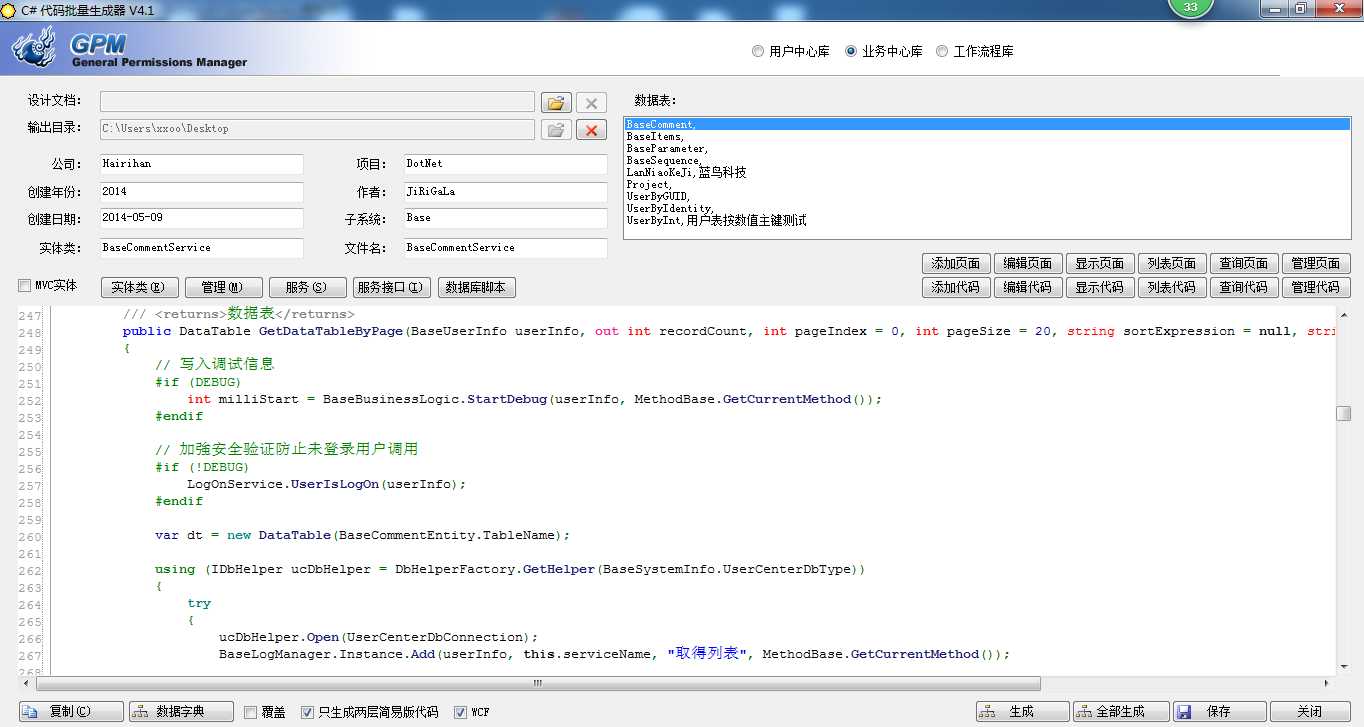This screenshot has height=727, width=1364.
Task: Click the 编辑代码 button
Action: (x=1028, y=287)
